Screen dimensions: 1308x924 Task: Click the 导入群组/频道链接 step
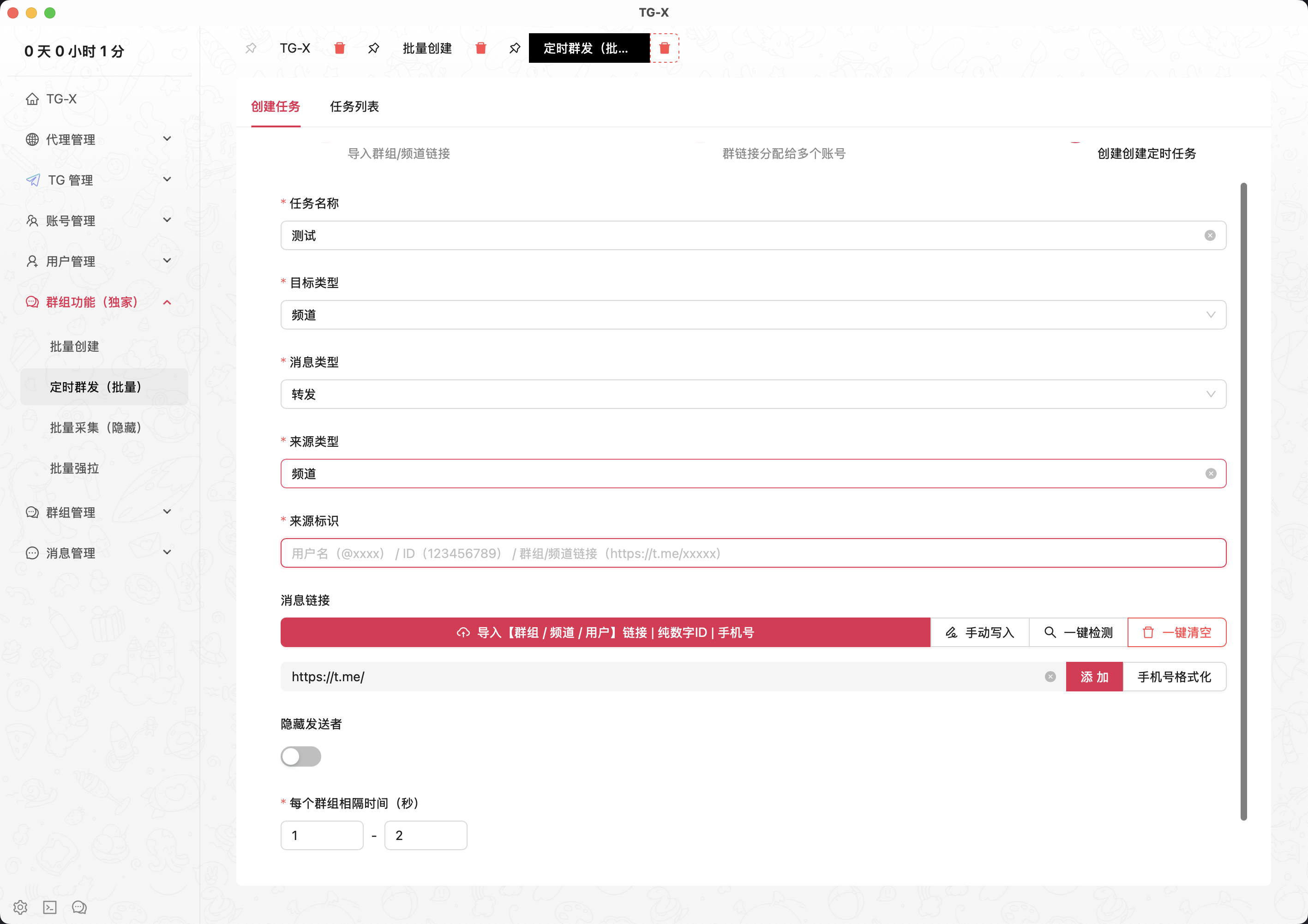(x=399, y=154)
